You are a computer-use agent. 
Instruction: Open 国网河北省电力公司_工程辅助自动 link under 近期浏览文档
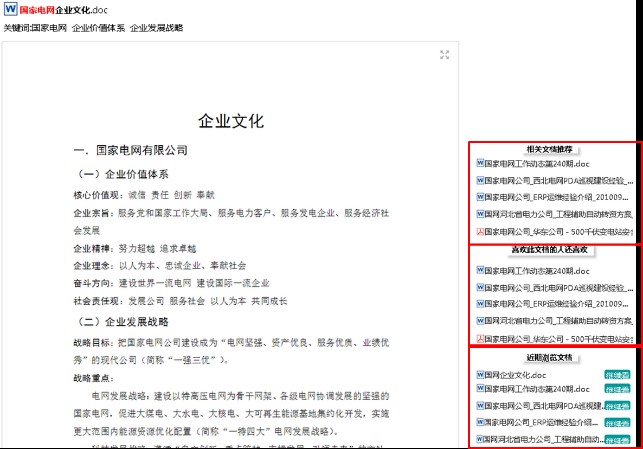coord(544,440)
